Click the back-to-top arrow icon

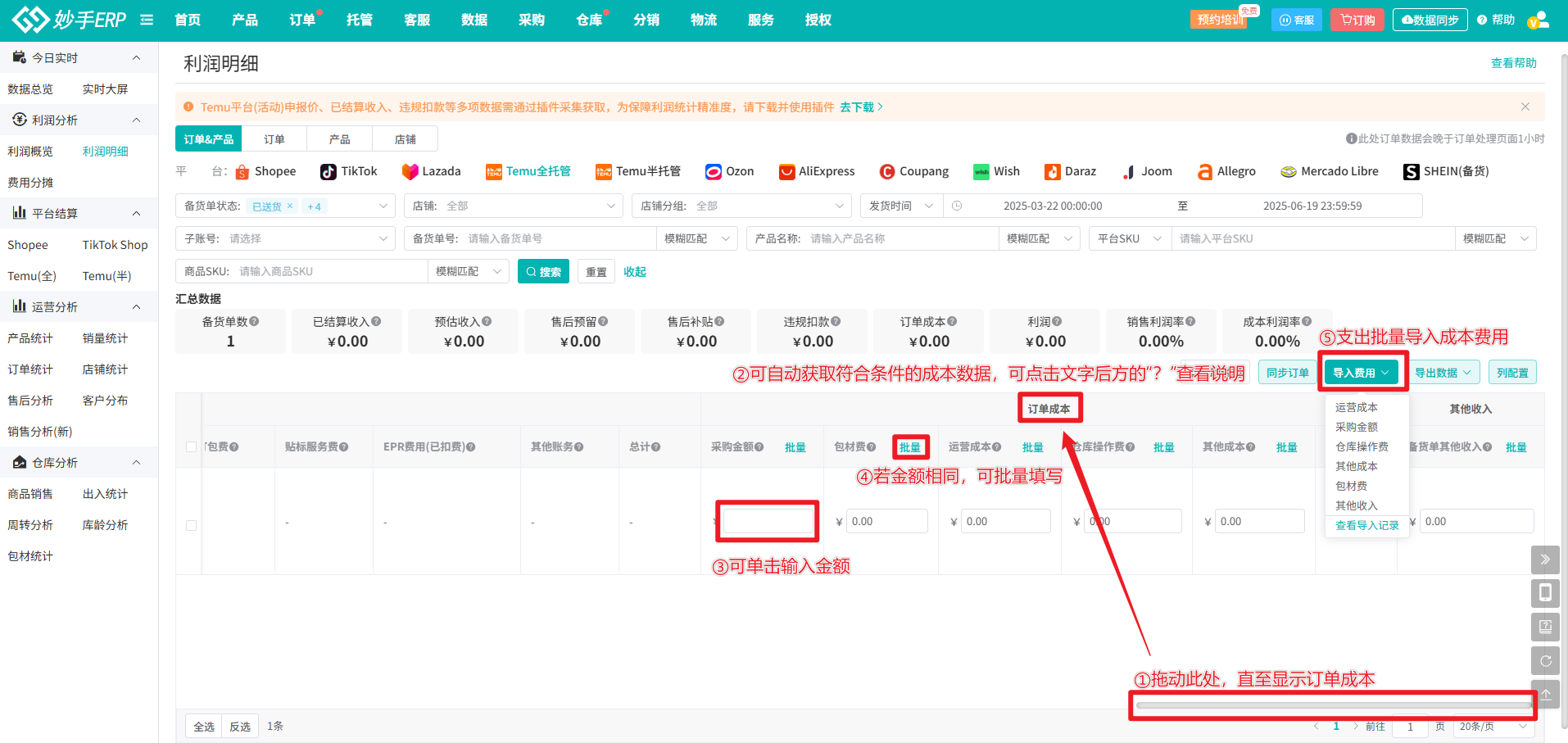tap(1545, 694)
